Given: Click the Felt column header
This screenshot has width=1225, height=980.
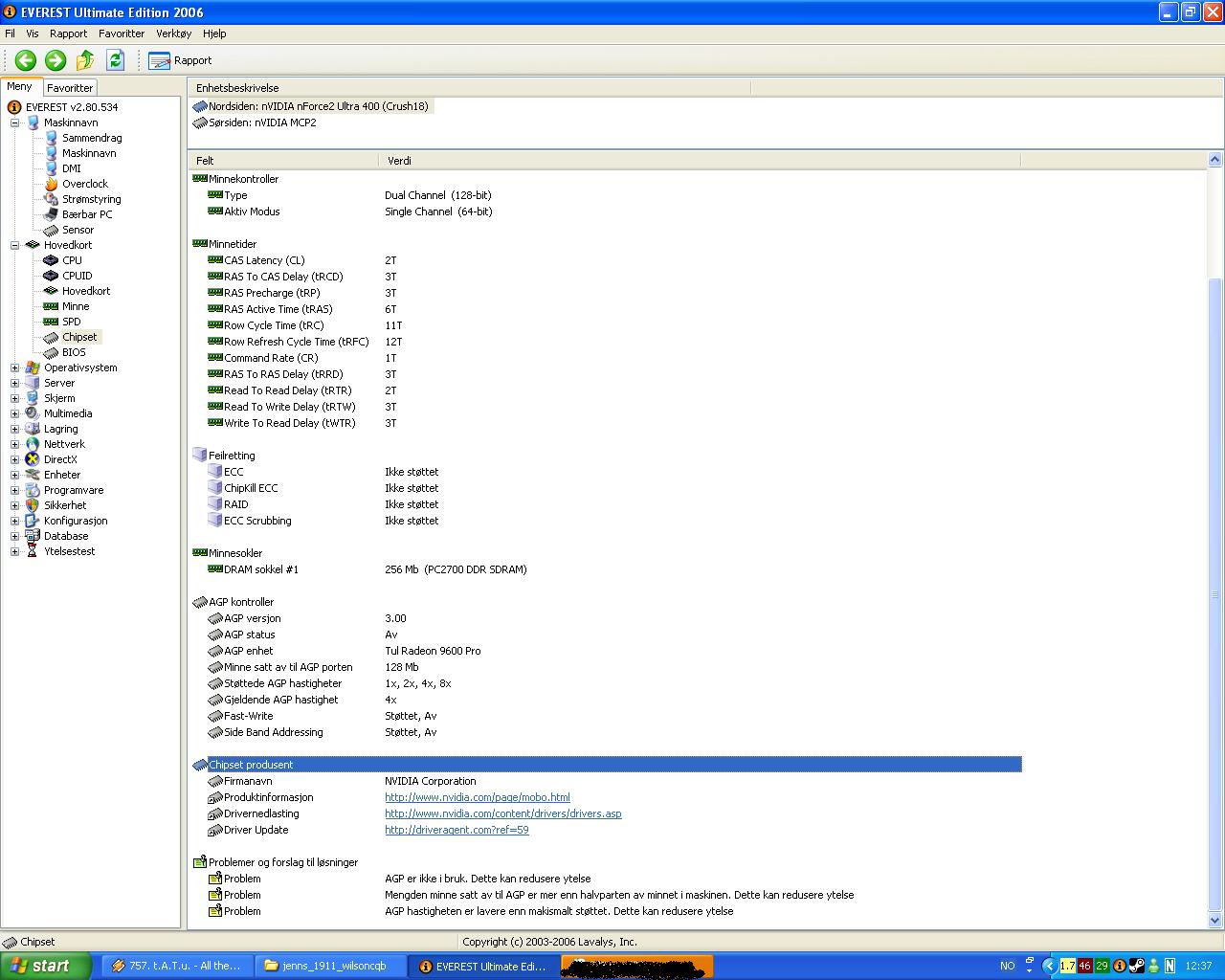Looking at the screenshot, I should pos(283,161).
